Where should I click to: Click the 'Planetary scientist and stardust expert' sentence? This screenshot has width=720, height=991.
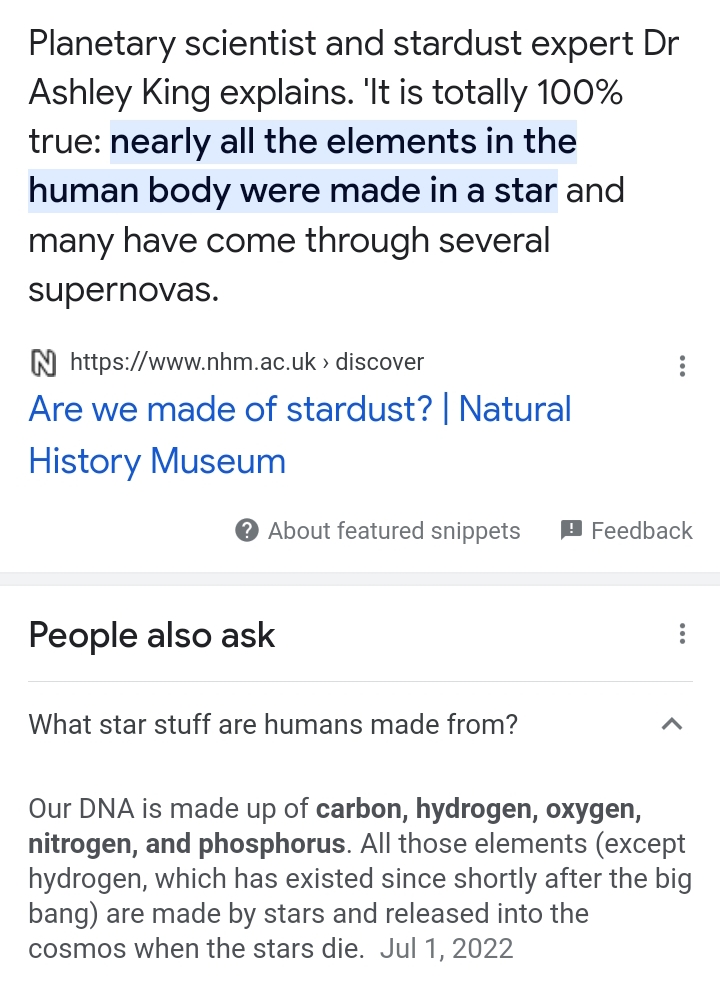click(x=331, y=44)
